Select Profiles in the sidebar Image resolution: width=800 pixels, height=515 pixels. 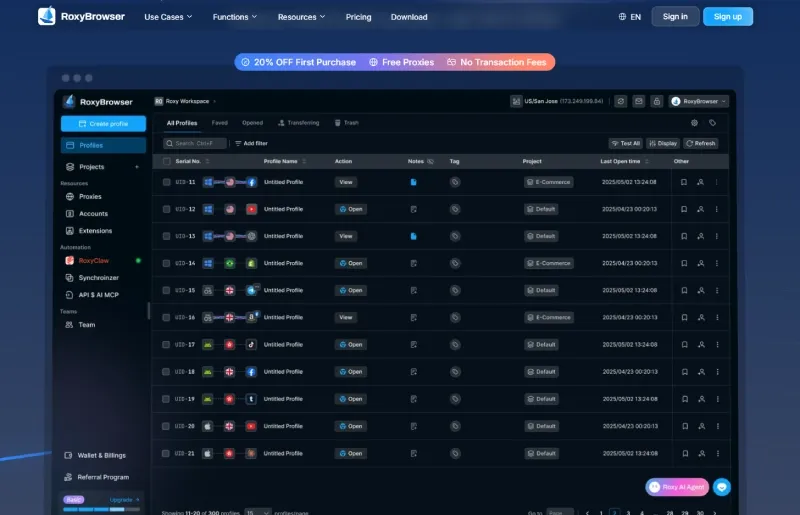pyautogui.click(x=103, y=145)
